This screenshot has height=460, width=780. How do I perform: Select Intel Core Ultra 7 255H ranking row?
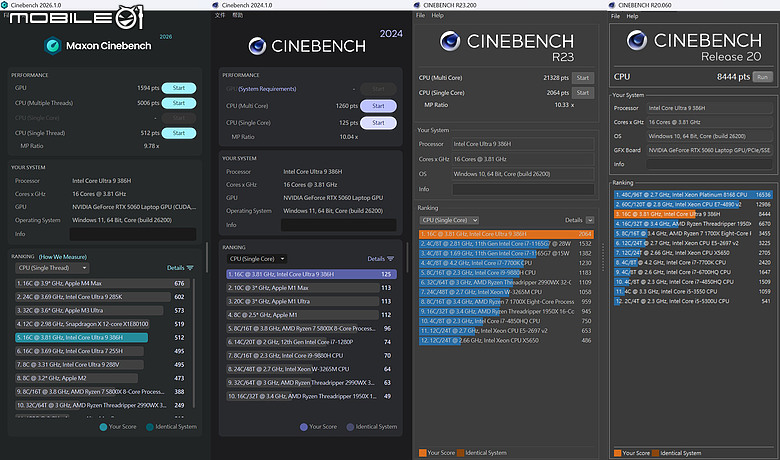tap(101, 351)
